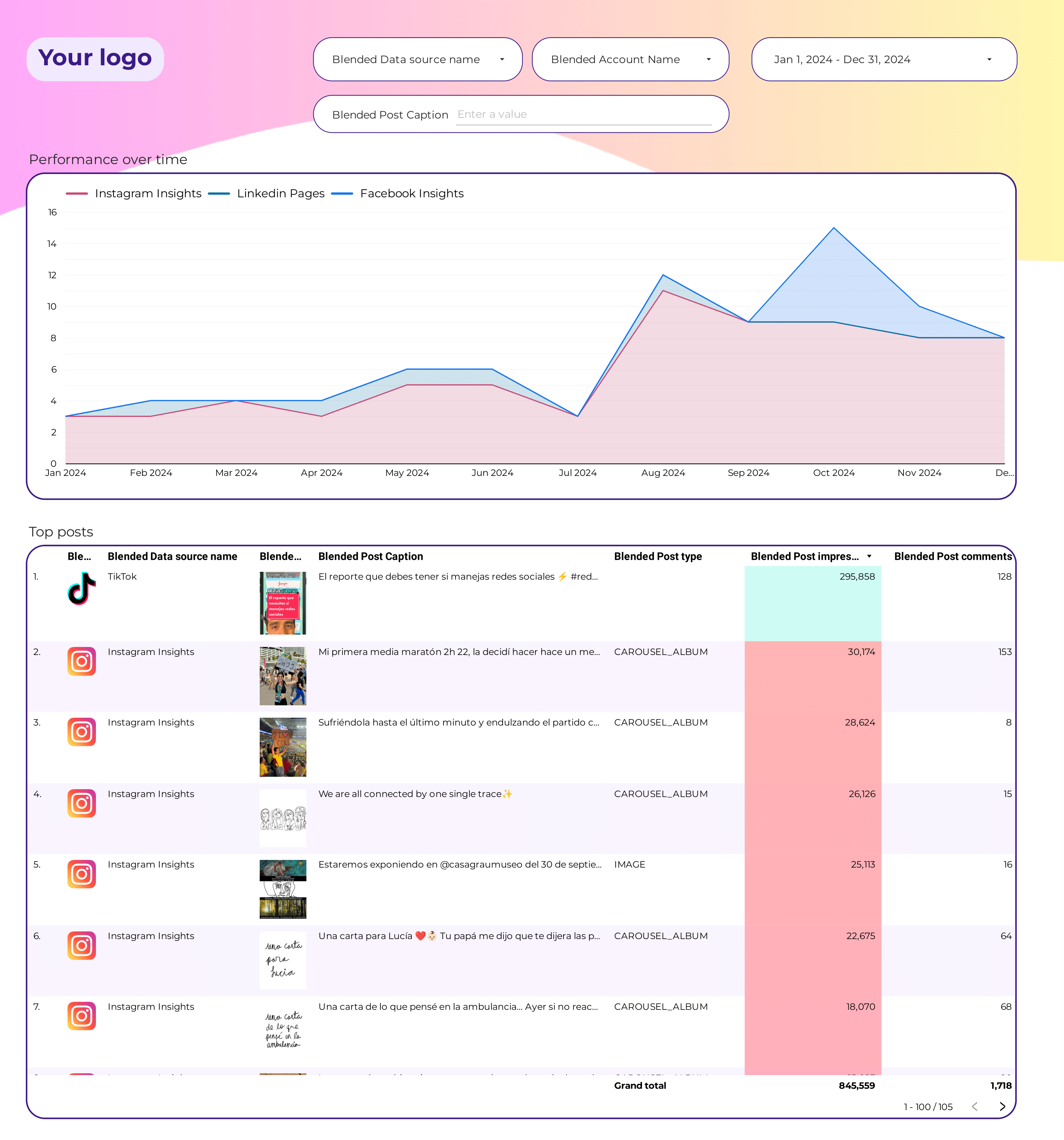This screenshot has height=1140, width=1064.
Task: Expand the Blended Account Name filter
Action: pyautogui.click(x=630, y=59)
